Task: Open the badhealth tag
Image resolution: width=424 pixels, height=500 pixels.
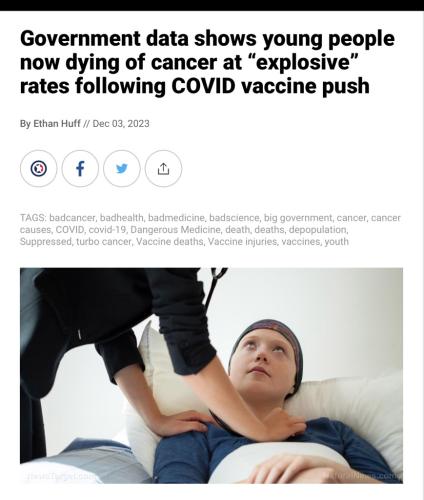Action: pos(122,218)
